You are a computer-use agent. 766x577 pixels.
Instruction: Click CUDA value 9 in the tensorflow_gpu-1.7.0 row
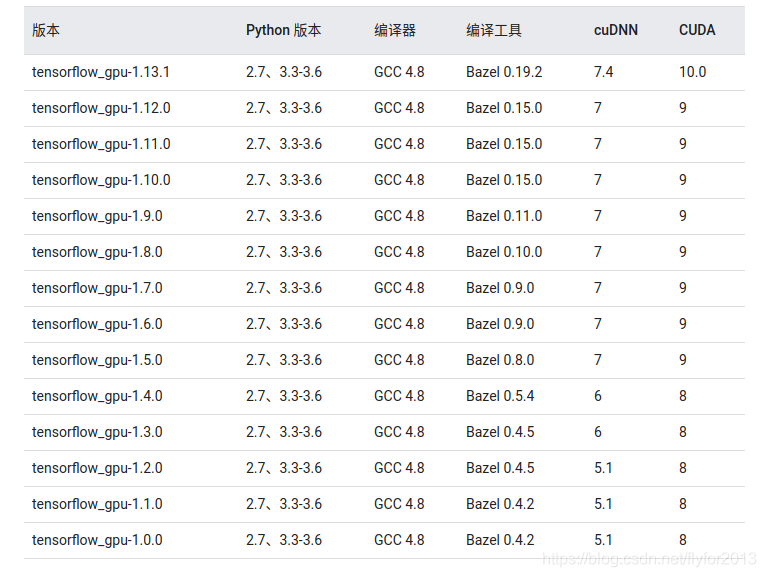(683, 288)
